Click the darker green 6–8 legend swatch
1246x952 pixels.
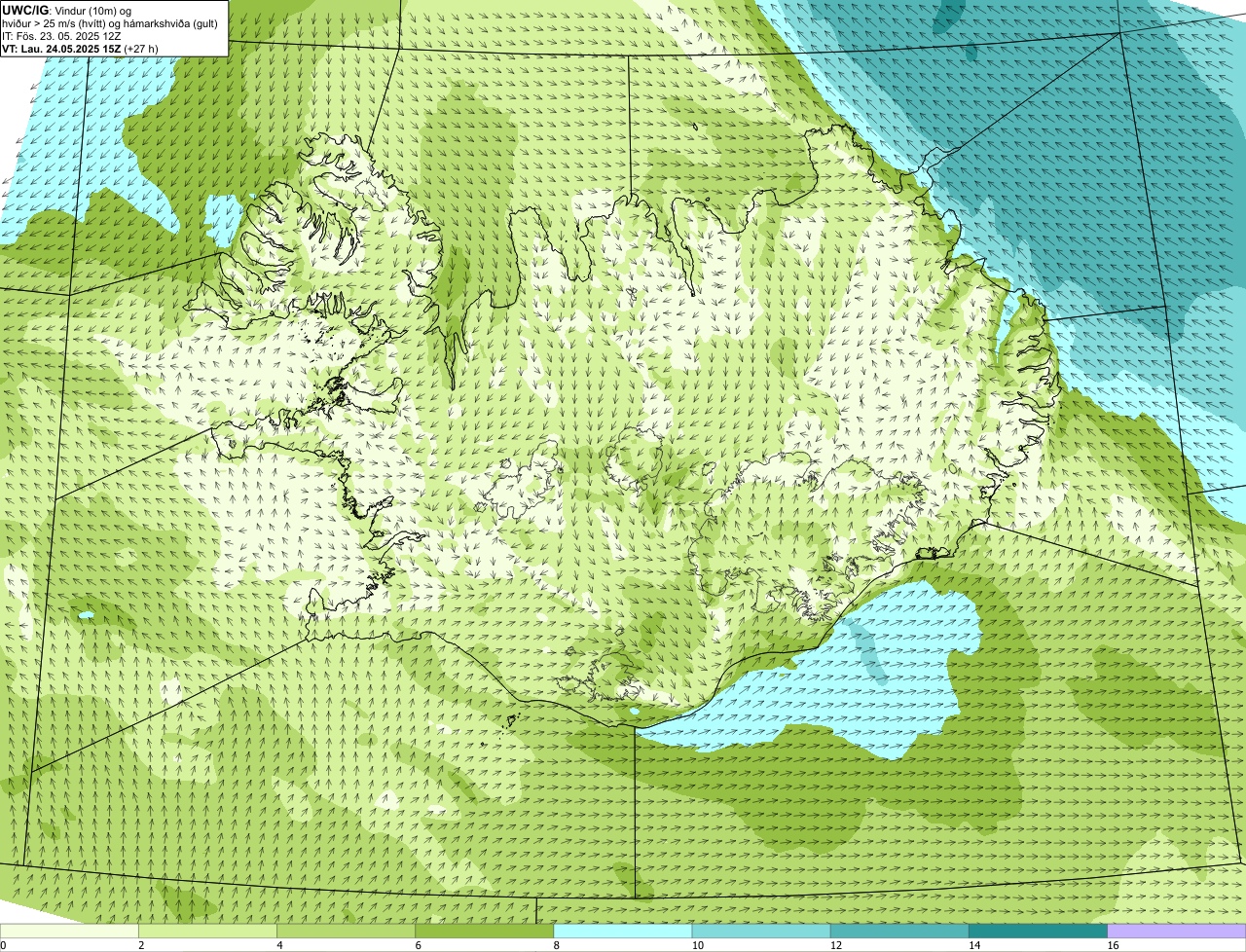(485, 931)
